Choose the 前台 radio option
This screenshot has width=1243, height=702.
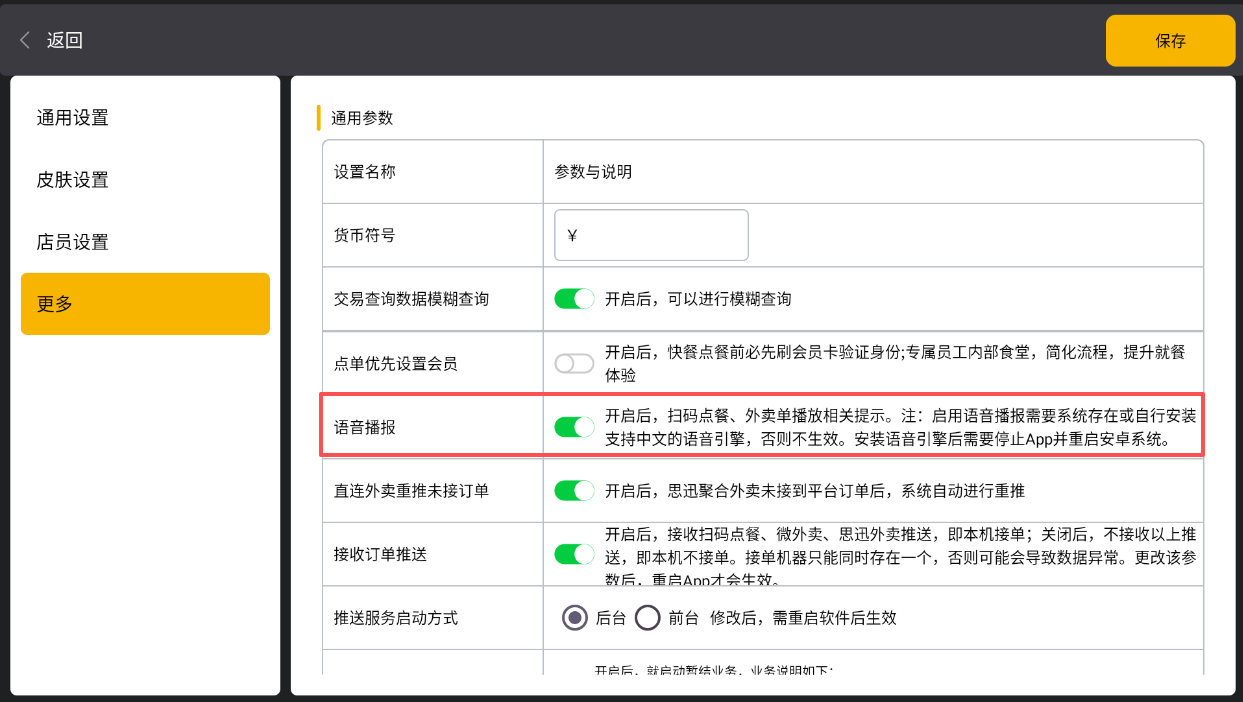[648, 618]
